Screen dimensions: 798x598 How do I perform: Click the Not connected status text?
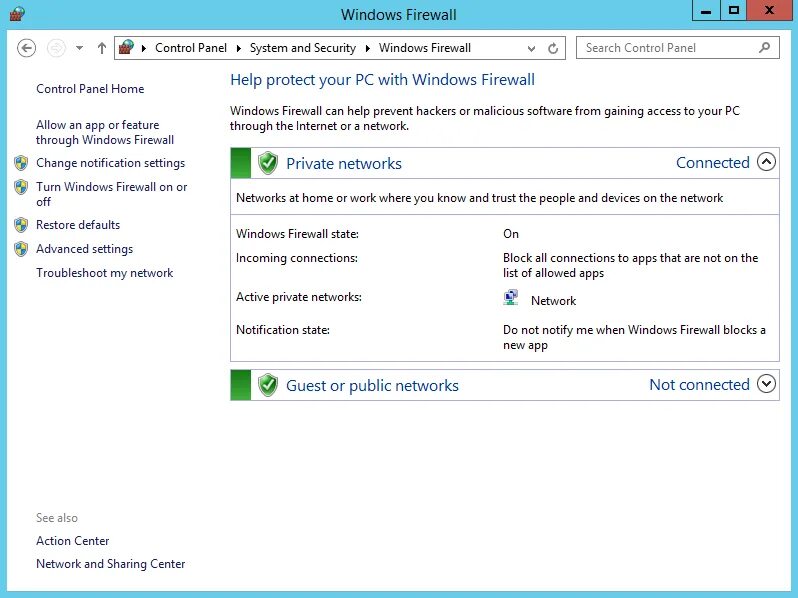tap(699, 384)
